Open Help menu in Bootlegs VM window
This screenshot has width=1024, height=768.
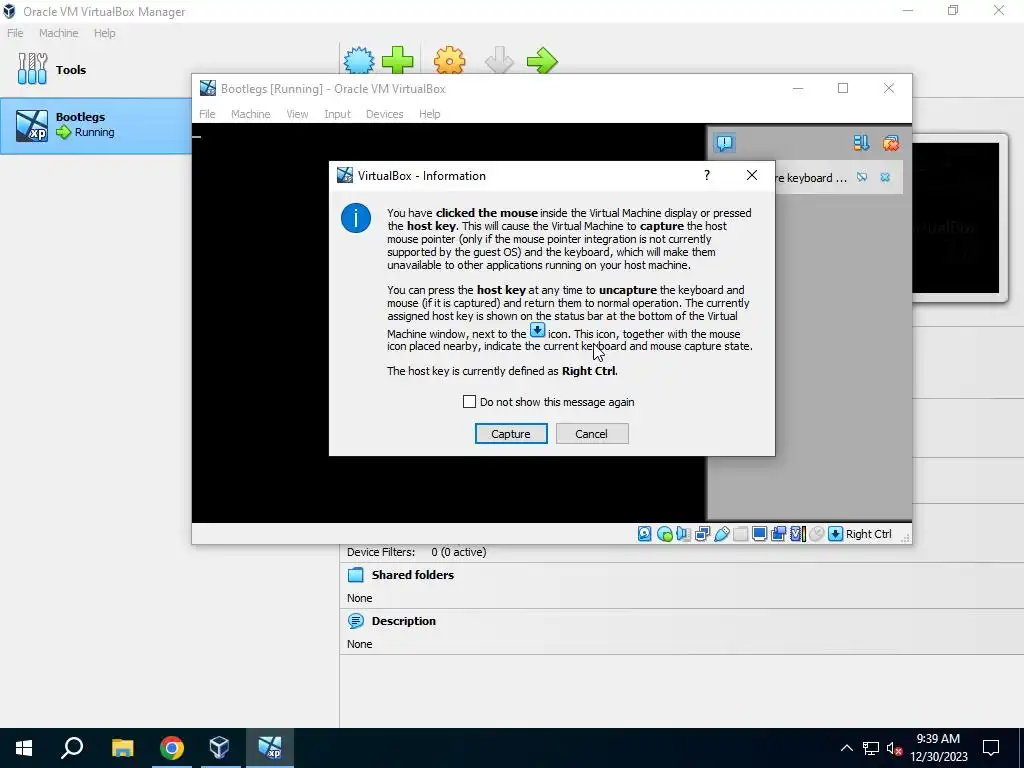pyautogui.click(x=429, y=114)
